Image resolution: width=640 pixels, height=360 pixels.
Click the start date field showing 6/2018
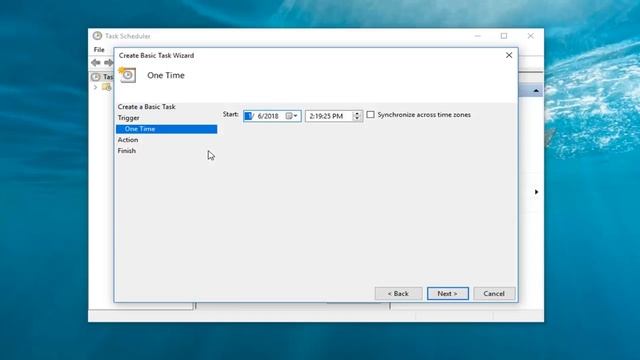272,116
